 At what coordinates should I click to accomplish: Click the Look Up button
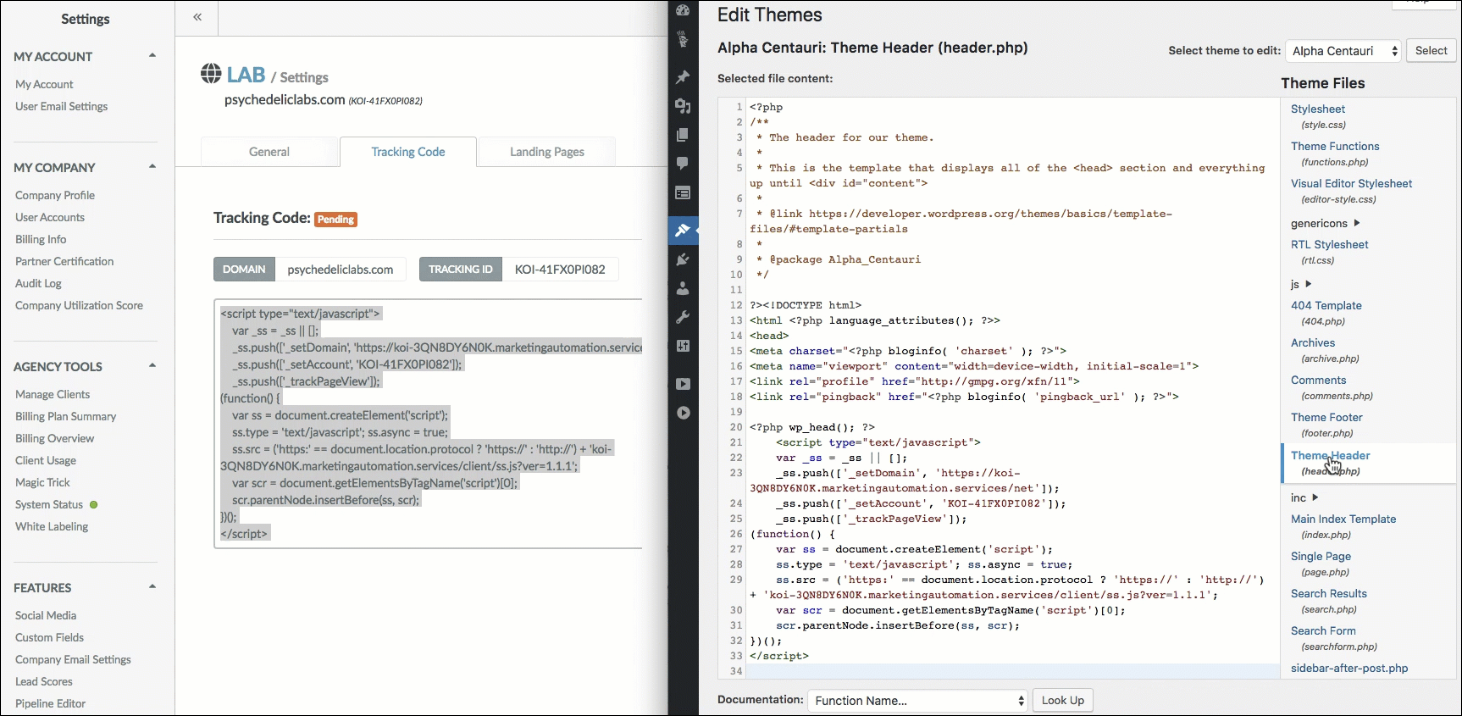coord(1063,701)
